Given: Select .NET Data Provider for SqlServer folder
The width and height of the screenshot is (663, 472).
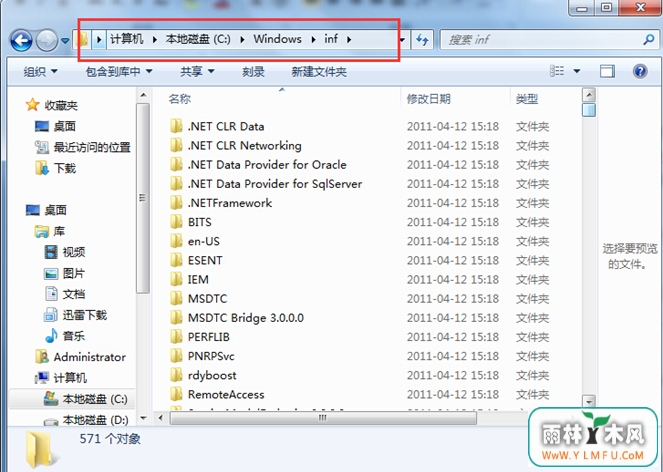Looking at the screenshot, I should point(266,184).
